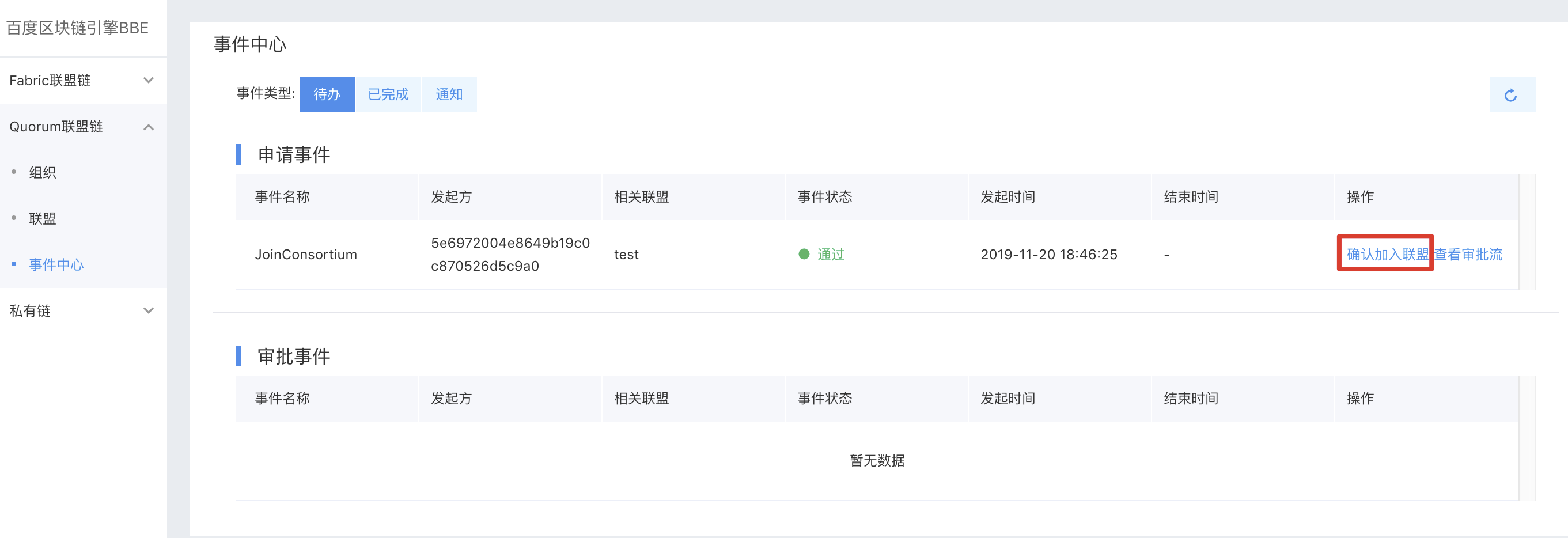1568x538 pixels.
Task: Select 事件中心 in the sidebar
Action: click(x=56, y=265)
